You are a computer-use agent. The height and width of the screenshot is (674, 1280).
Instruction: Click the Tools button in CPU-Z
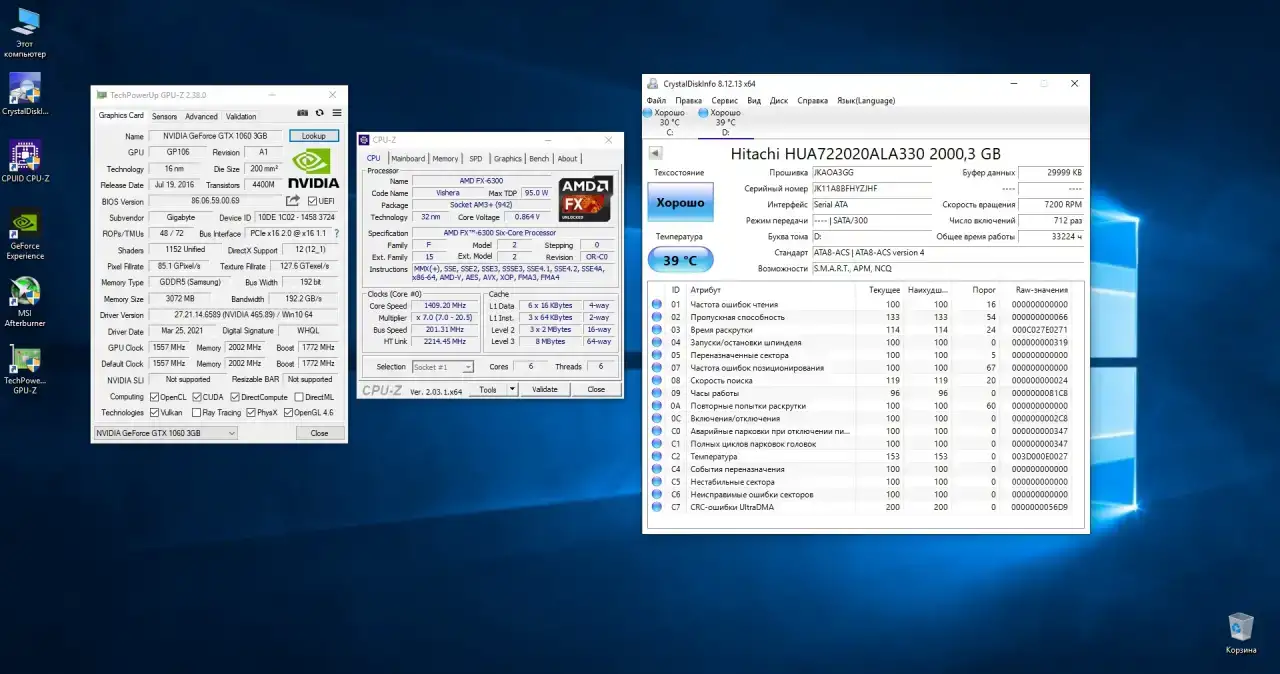tap(488, 390)
